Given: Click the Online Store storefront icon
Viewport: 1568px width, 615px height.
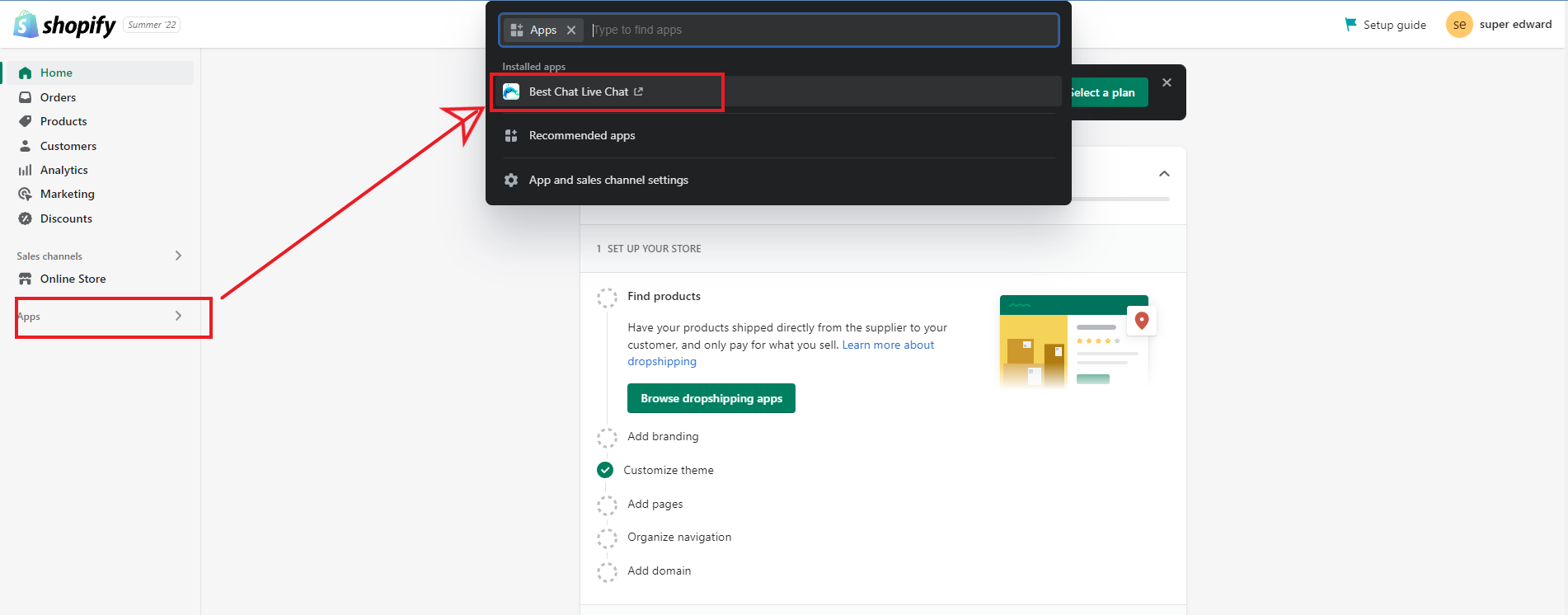Looking at the screenshot, I should coord(26,279).
